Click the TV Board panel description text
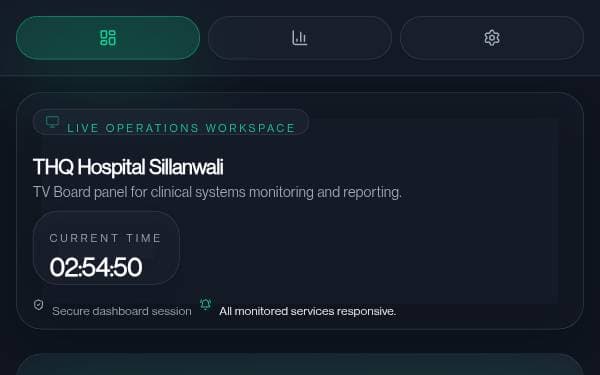Screen dimensions: 600x375 coord(217,192)
